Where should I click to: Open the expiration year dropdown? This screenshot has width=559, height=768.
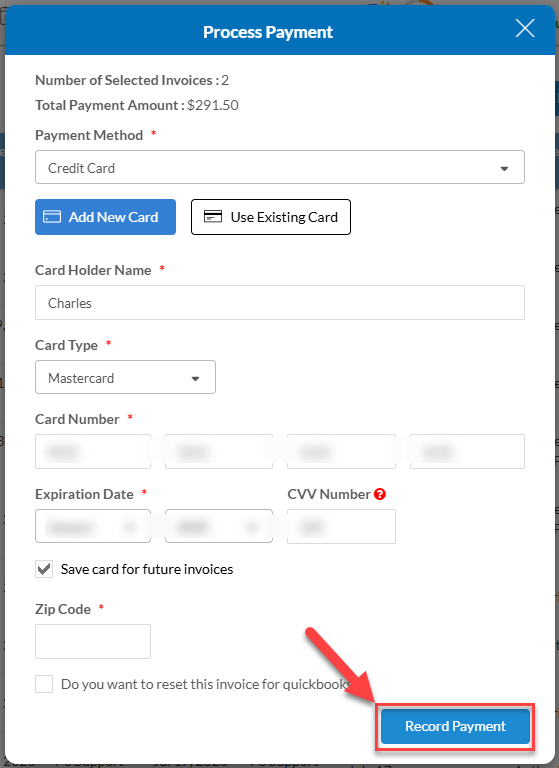(219, 526)
